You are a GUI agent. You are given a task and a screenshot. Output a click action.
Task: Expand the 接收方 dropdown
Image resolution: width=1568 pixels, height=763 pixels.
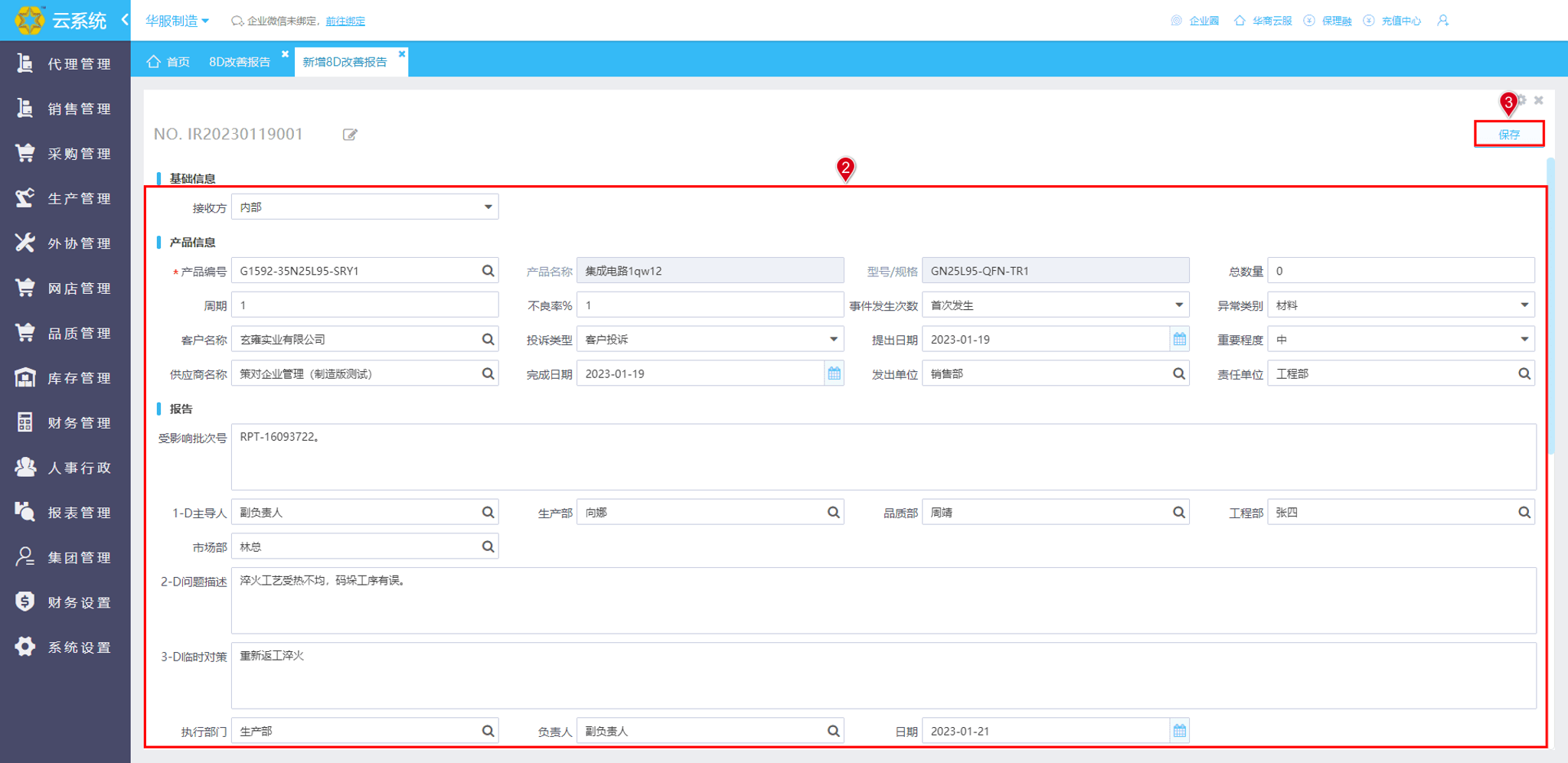tap(488, 207)
